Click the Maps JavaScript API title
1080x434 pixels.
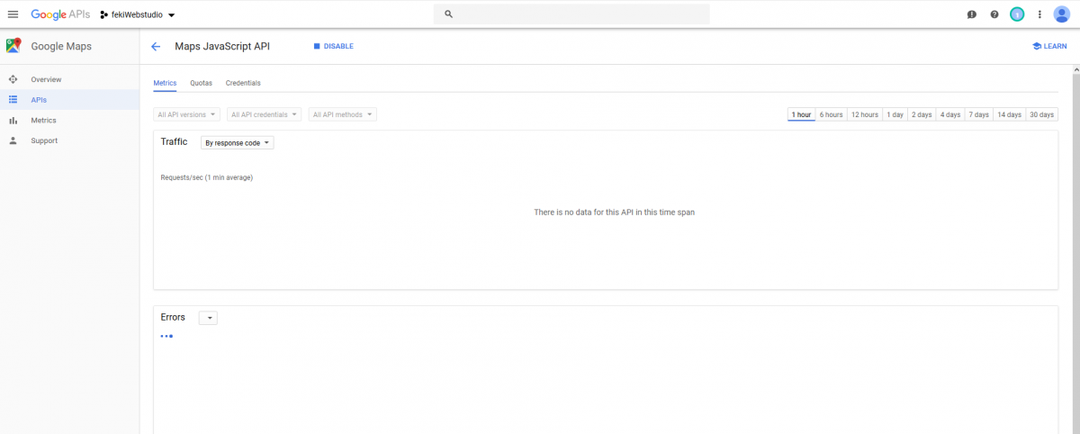[x=222, y=46]
